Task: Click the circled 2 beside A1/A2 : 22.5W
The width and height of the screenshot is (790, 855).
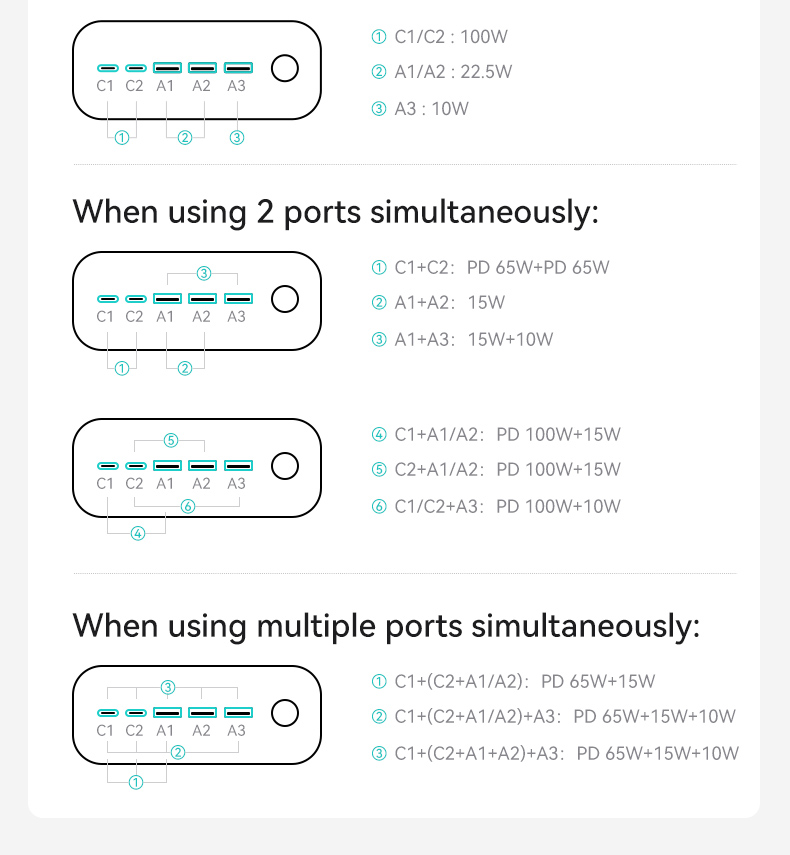Action: [379, 72]
